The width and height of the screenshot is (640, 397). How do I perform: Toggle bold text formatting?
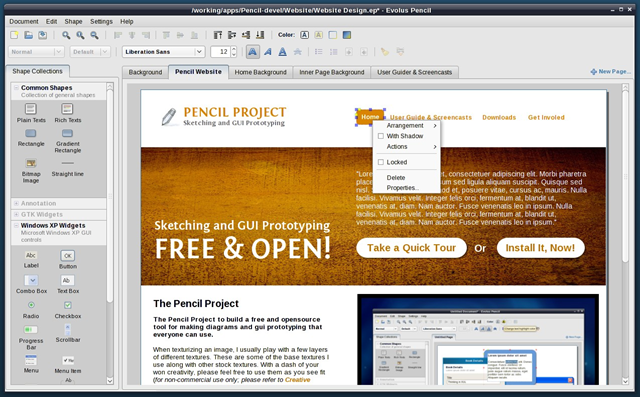(x=253, y=52)
